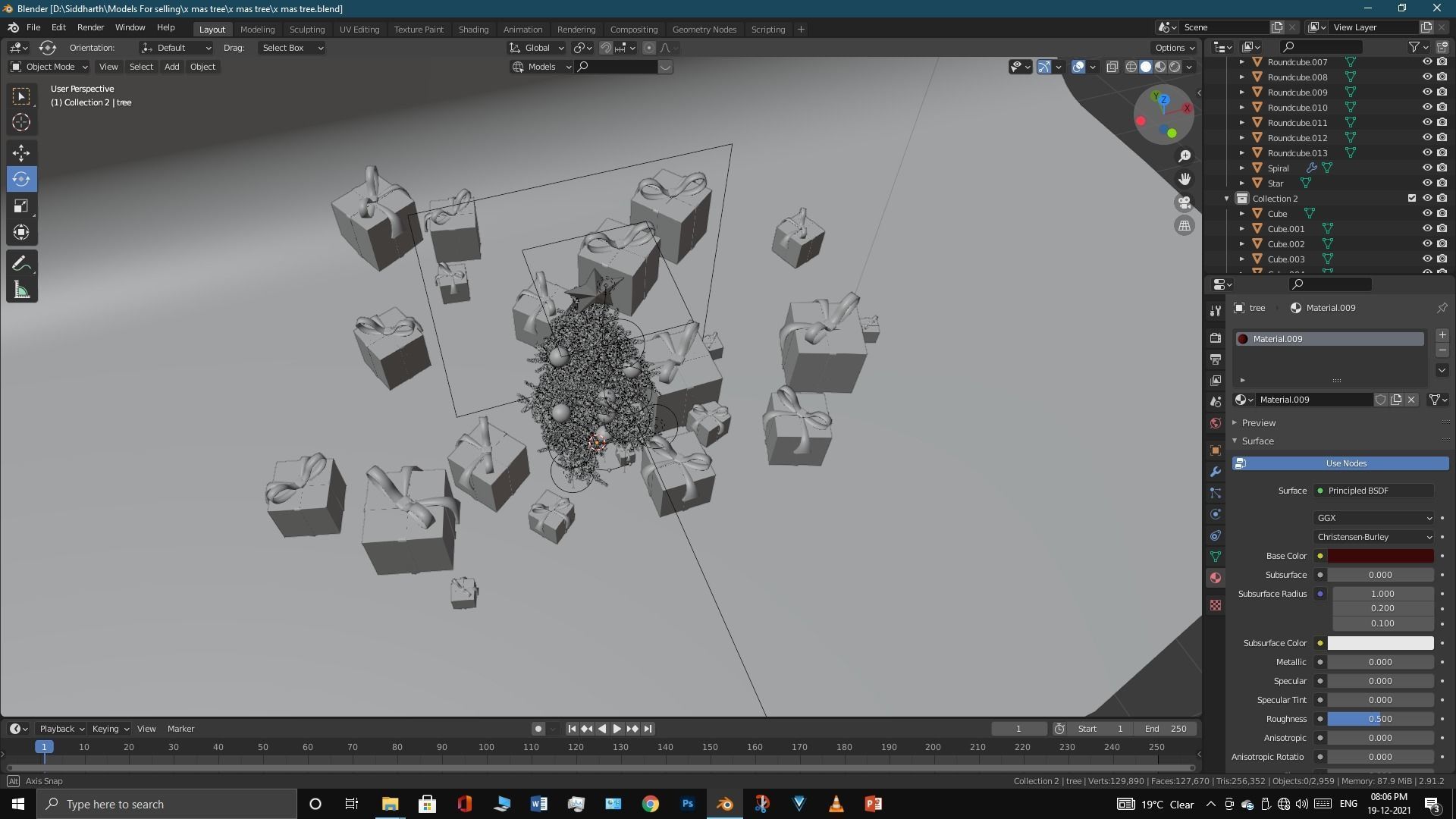Disable Roundcube.010 in renders camera icon
Viewport: 1456px width, 819px height.
(1442, 108)
